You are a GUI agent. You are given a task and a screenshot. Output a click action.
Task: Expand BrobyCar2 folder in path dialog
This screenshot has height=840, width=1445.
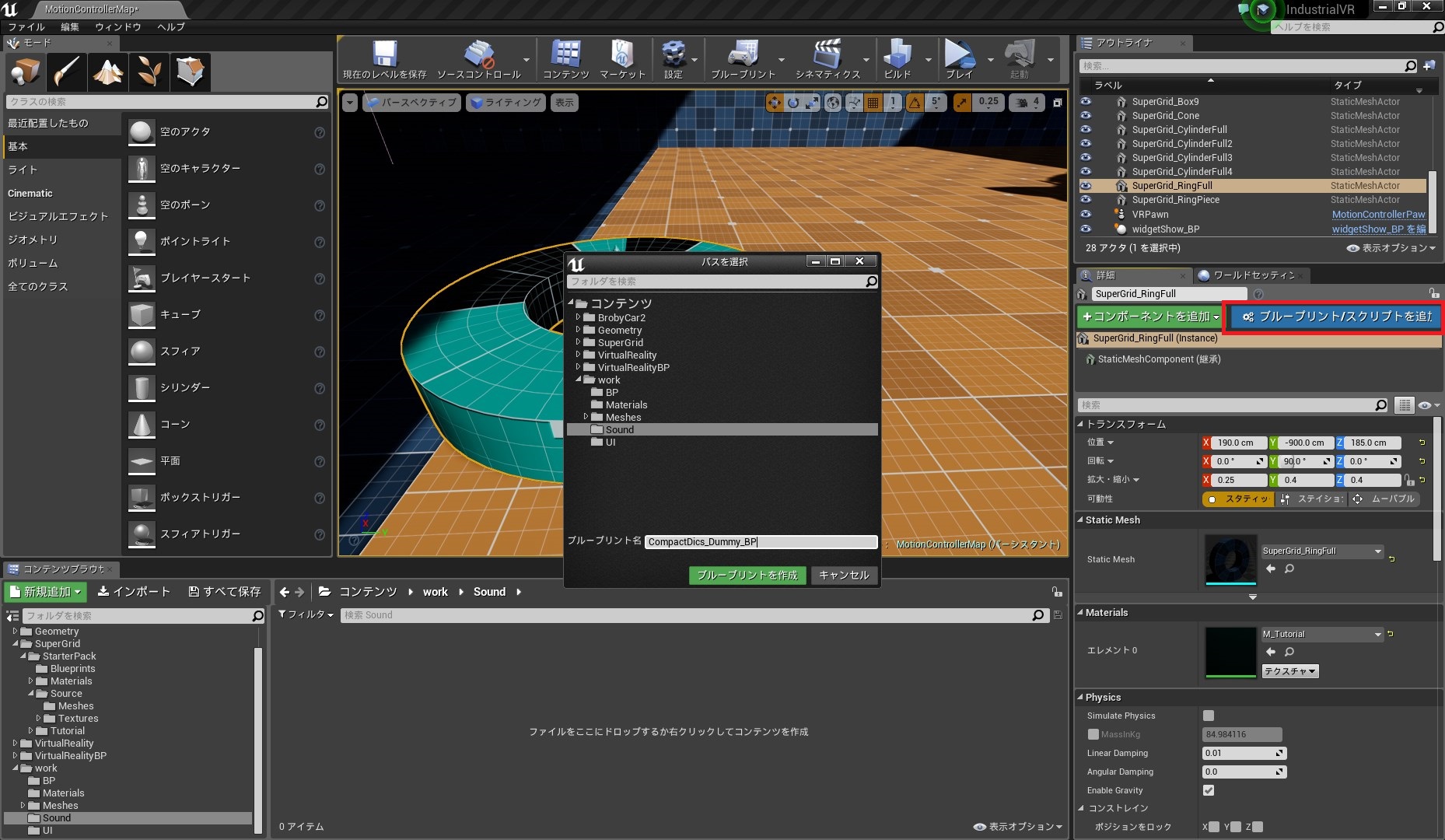coord(578,317)
